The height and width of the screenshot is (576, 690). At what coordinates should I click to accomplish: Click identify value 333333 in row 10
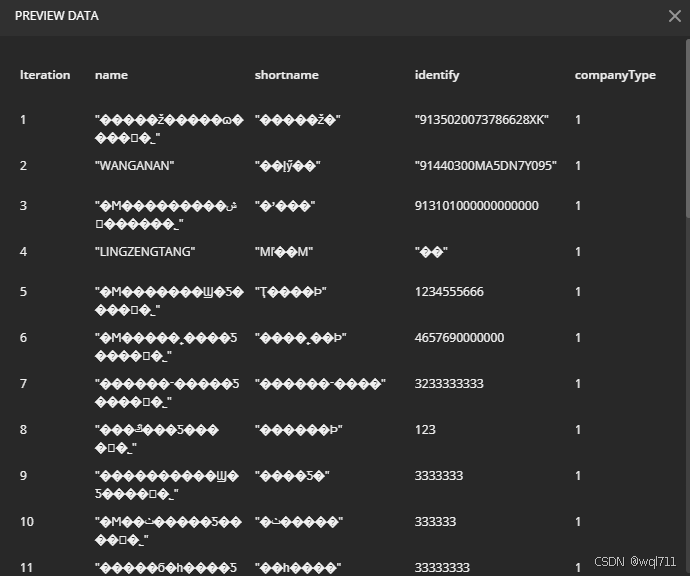pos(435,522)
